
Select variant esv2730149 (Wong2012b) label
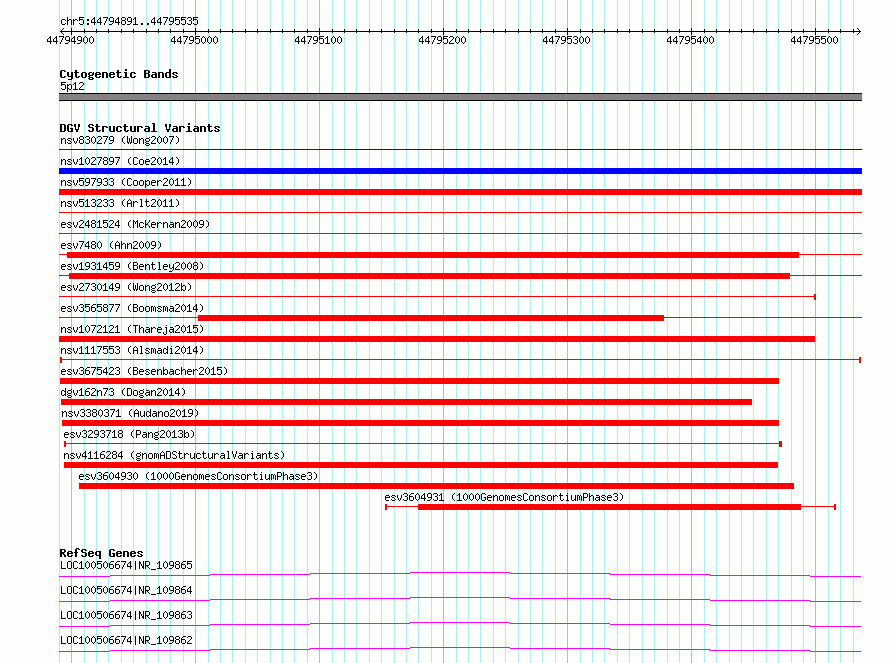126,287
